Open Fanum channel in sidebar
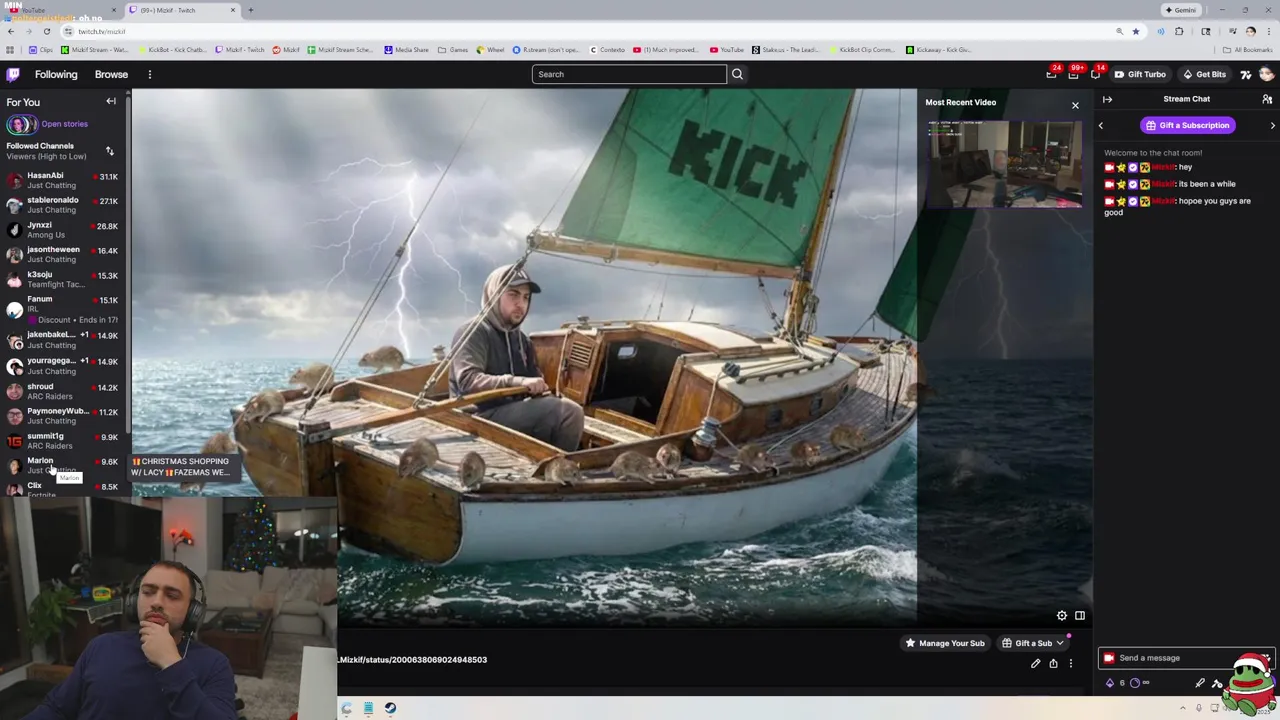This screenshot has width=1280, height=720. [62, 308]
